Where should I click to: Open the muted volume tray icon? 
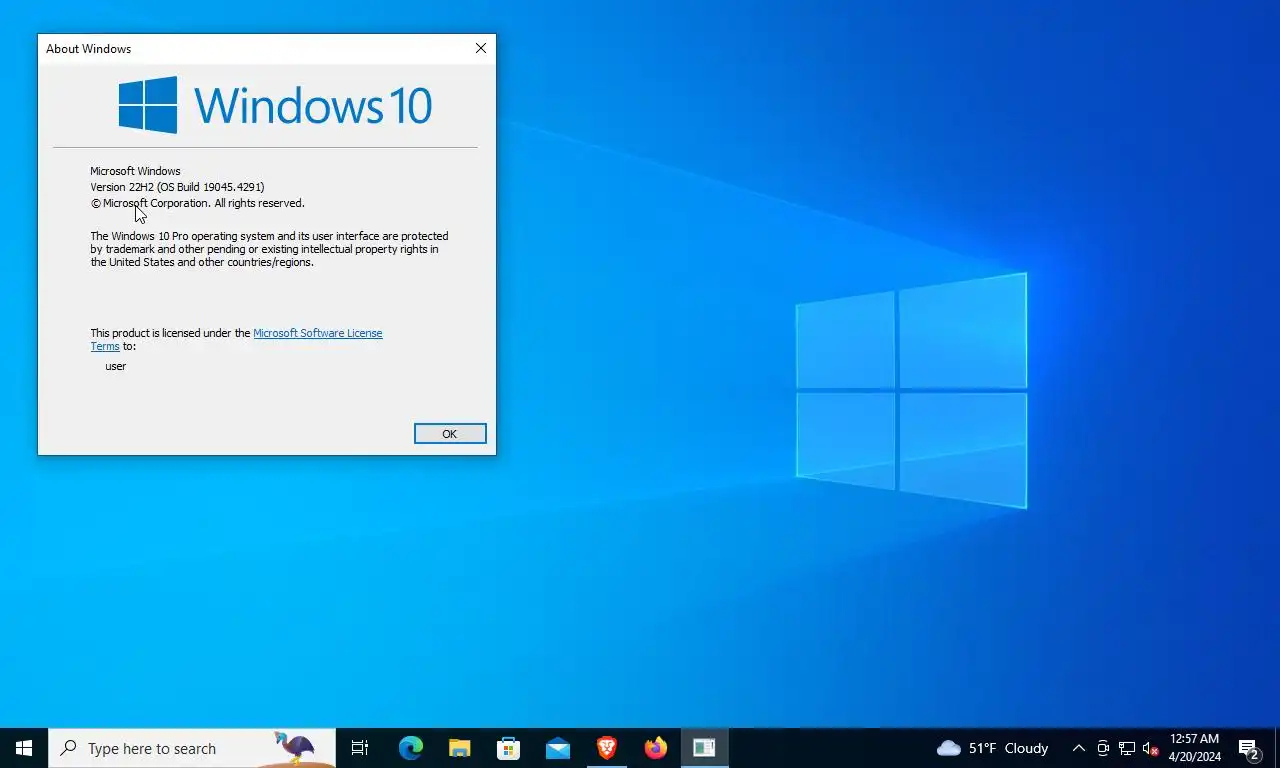point(1151,748)
